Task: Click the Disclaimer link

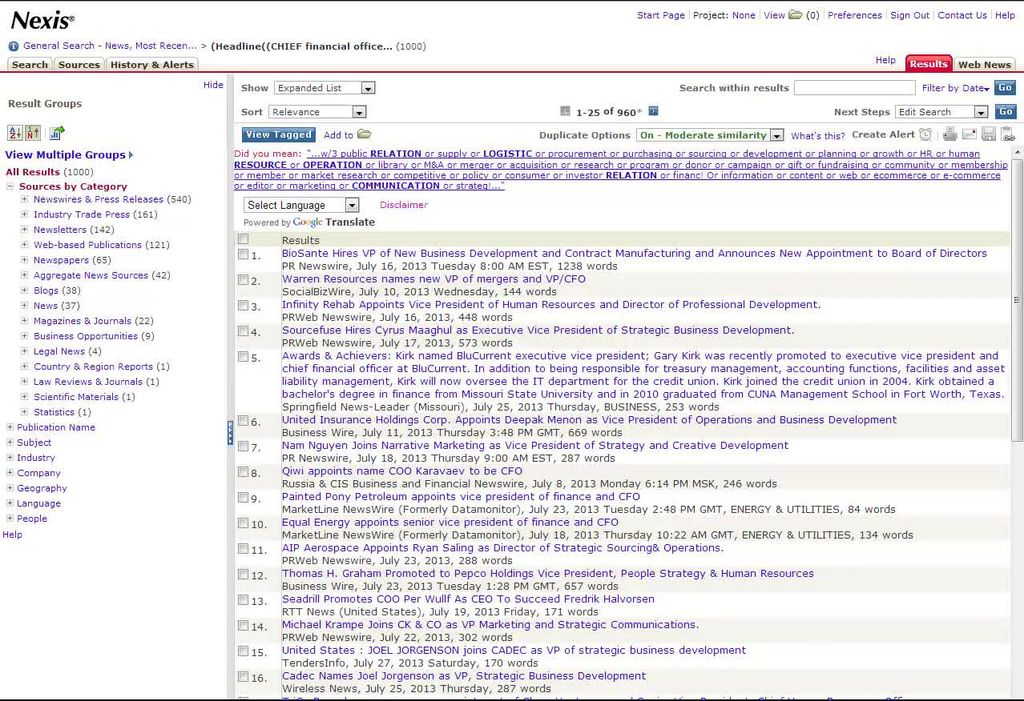Action: (404, 204)
